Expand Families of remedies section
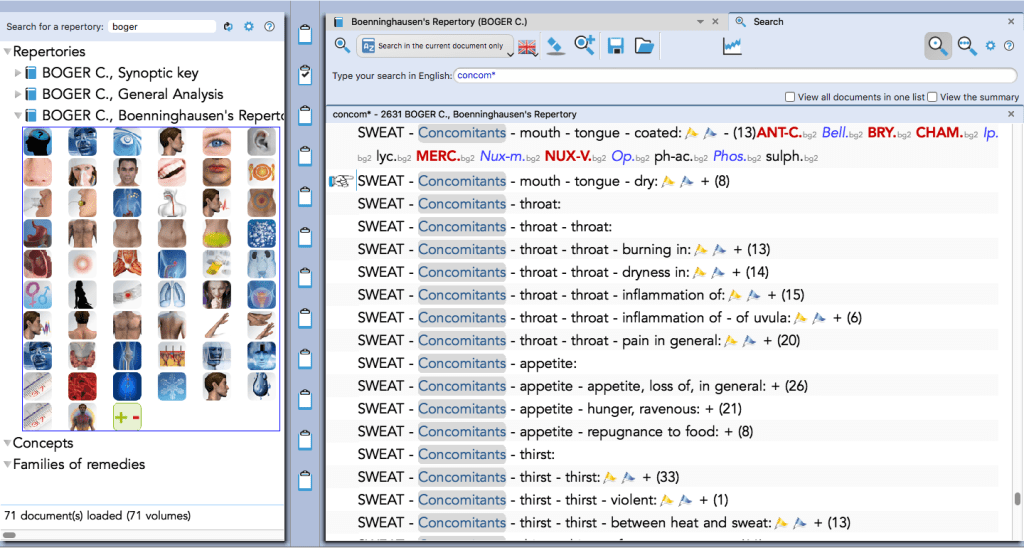 [8, 464]
